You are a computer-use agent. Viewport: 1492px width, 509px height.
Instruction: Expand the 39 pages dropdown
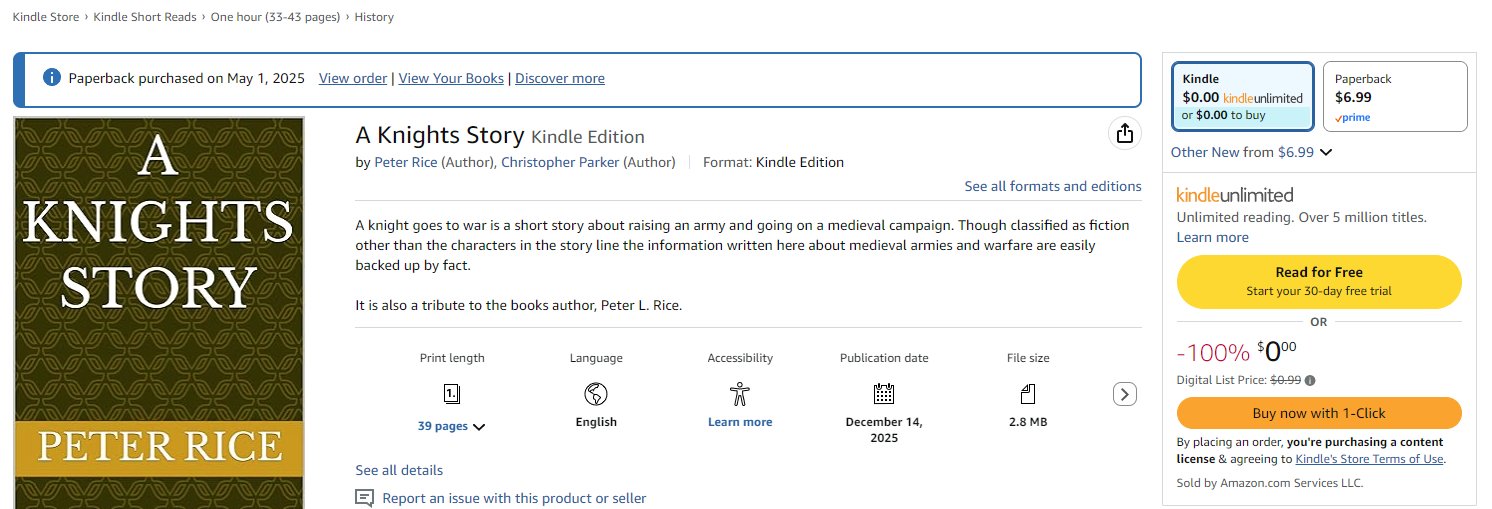(x=452, y=426)
